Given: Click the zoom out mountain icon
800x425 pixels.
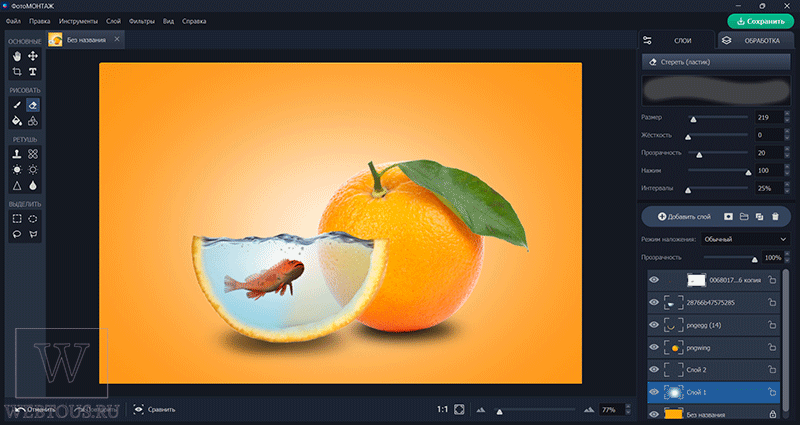Looking at the screenshot, I should pos(481,410).
